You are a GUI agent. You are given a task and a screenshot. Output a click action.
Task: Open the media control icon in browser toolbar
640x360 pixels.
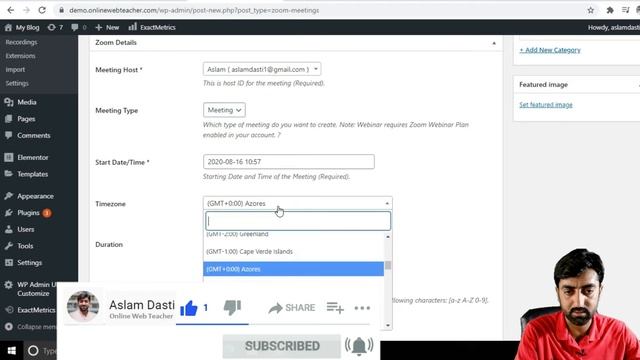tap(625, 10)
